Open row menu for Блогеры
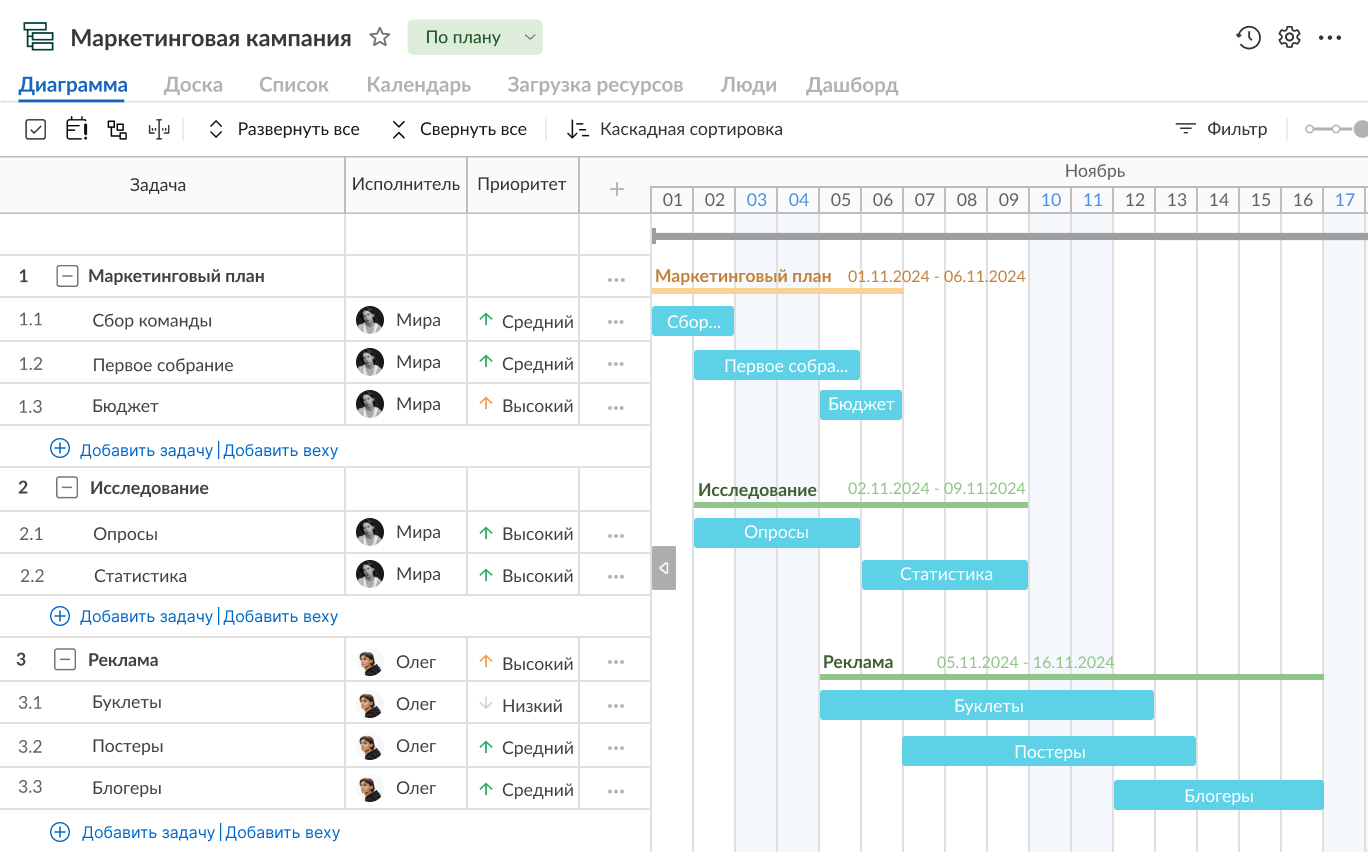This screenshot has height=852, width=1368. [x=616, y=790]
